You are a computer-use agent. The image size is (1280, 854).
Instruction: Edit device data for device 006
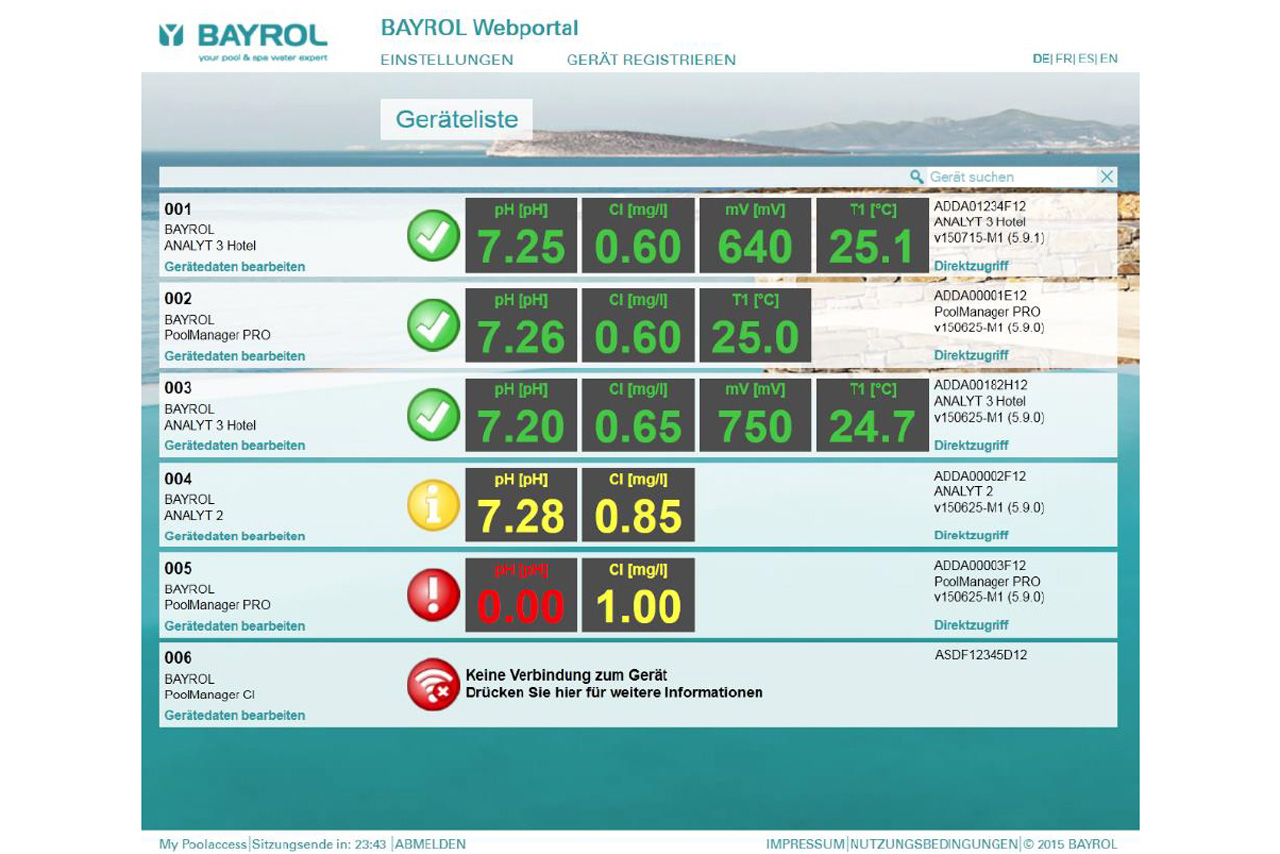(235, 715)
